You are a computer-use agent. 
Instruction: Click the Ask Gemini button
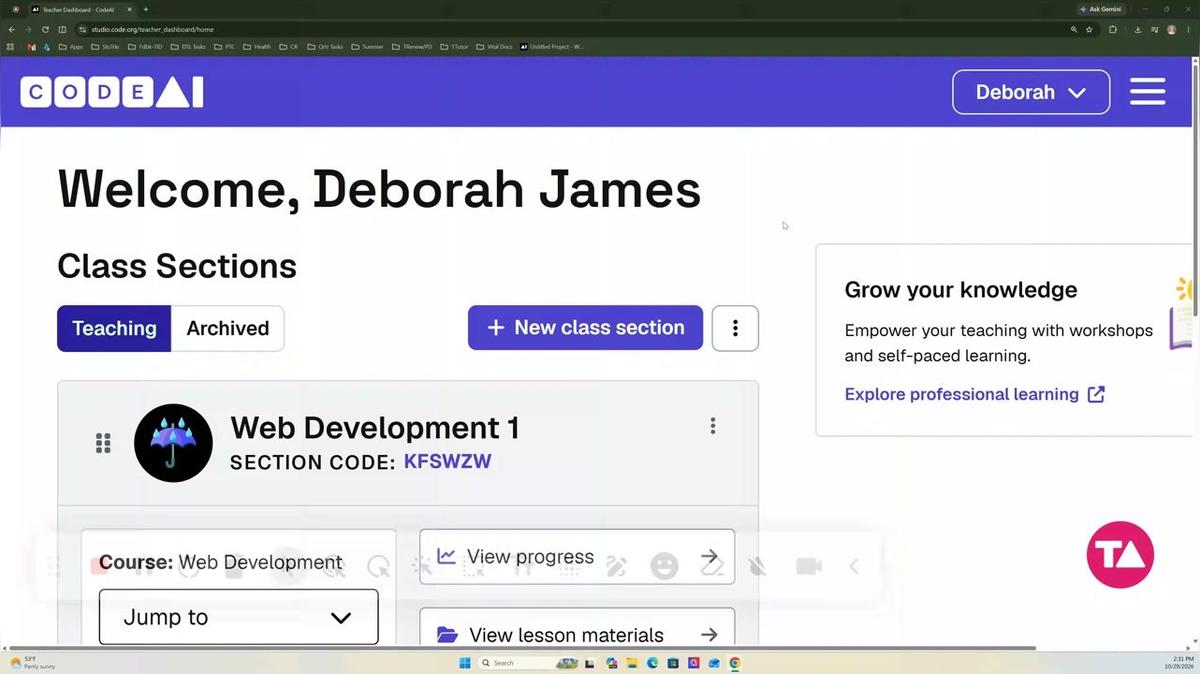[x=1100, y=9]
